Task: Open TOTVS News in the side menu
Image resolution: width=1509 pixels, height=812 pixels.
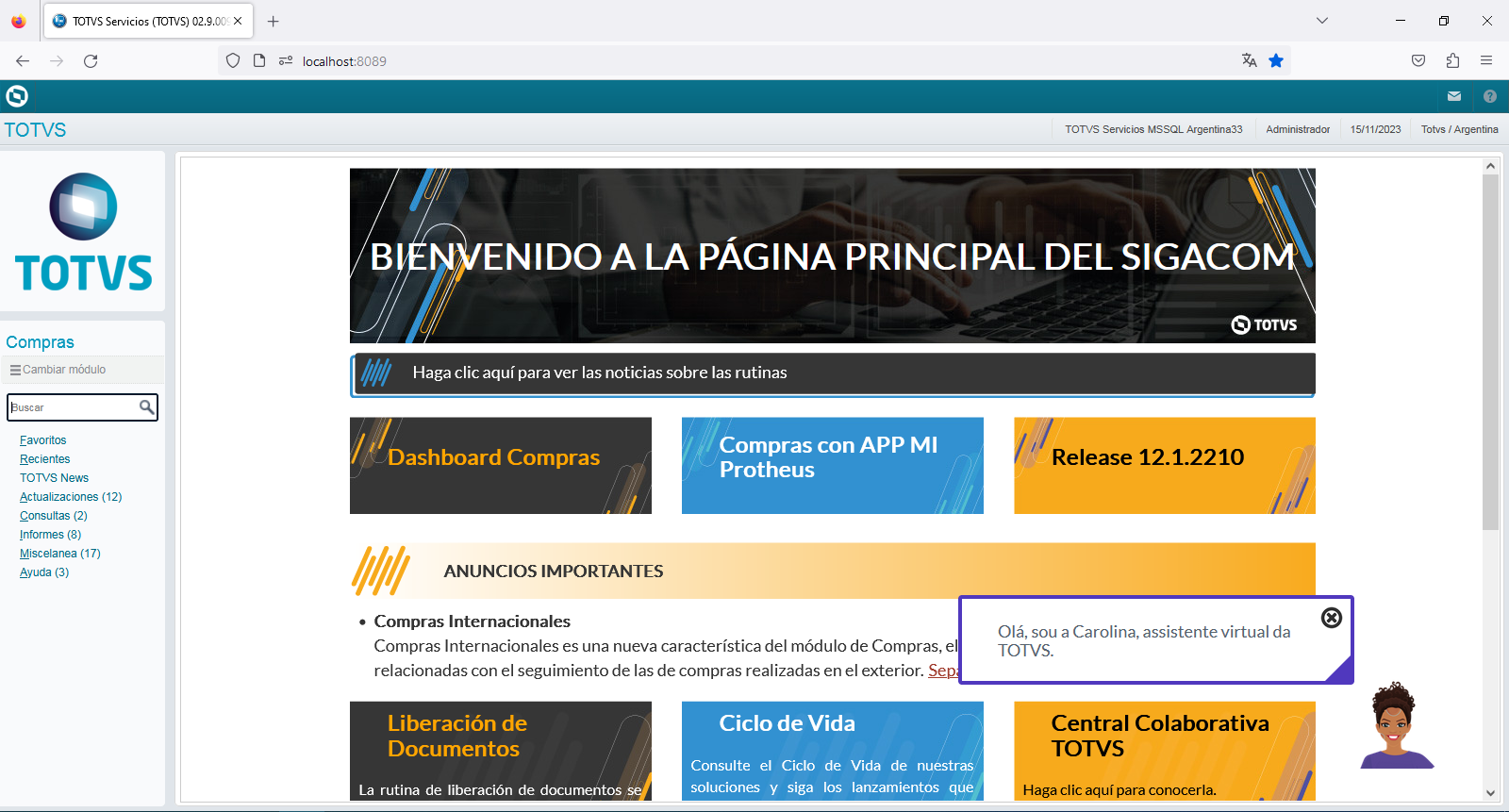Action: (54, 478)
